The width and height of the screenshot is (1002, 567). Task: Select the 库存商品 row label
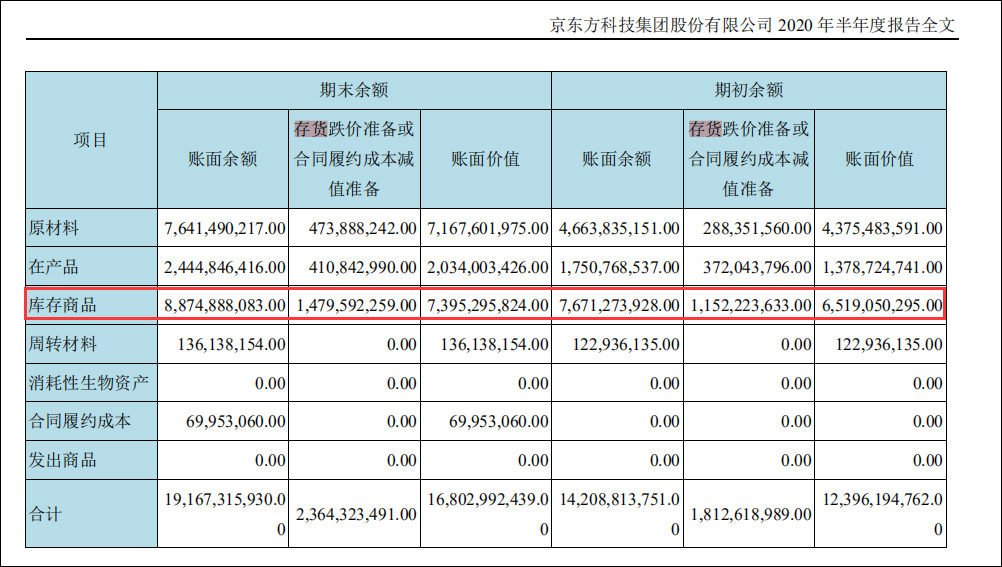click(x=63, y=305)
